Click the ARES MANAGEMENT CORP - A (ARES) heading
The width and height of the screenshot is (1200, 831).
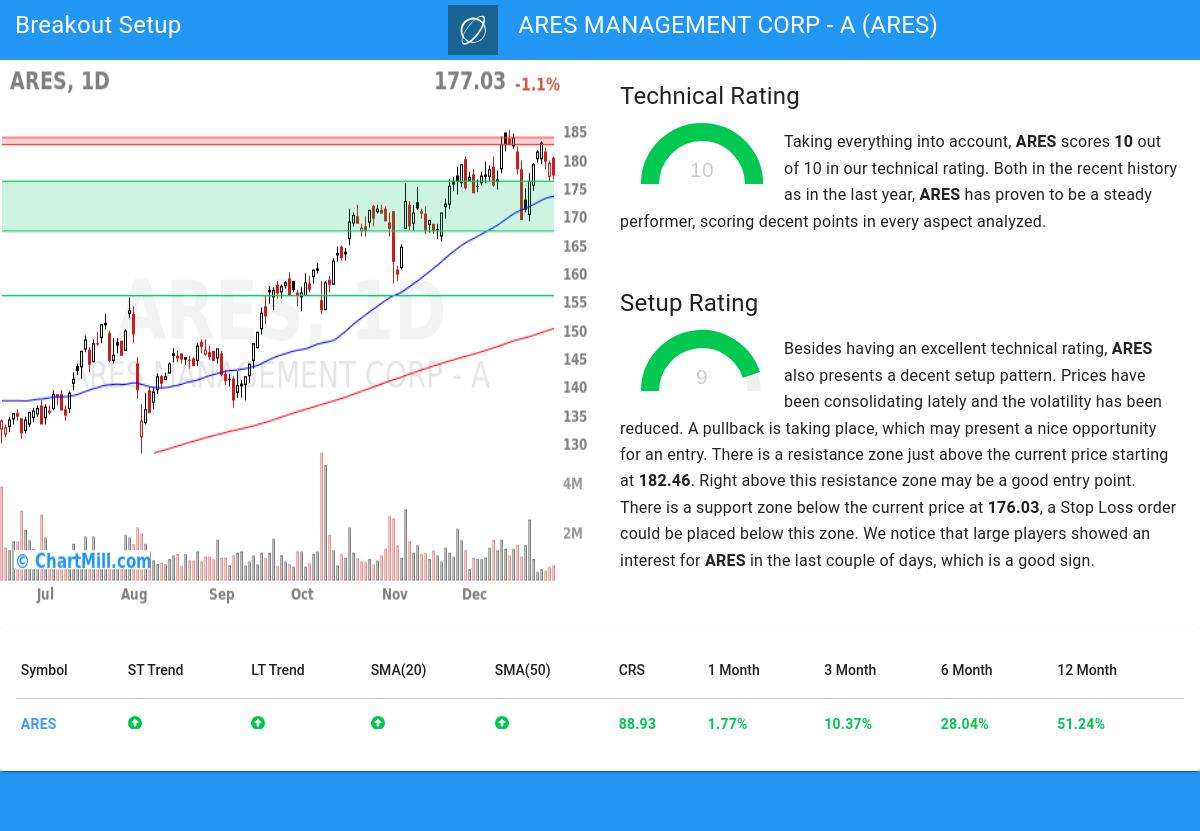point(728,25)
